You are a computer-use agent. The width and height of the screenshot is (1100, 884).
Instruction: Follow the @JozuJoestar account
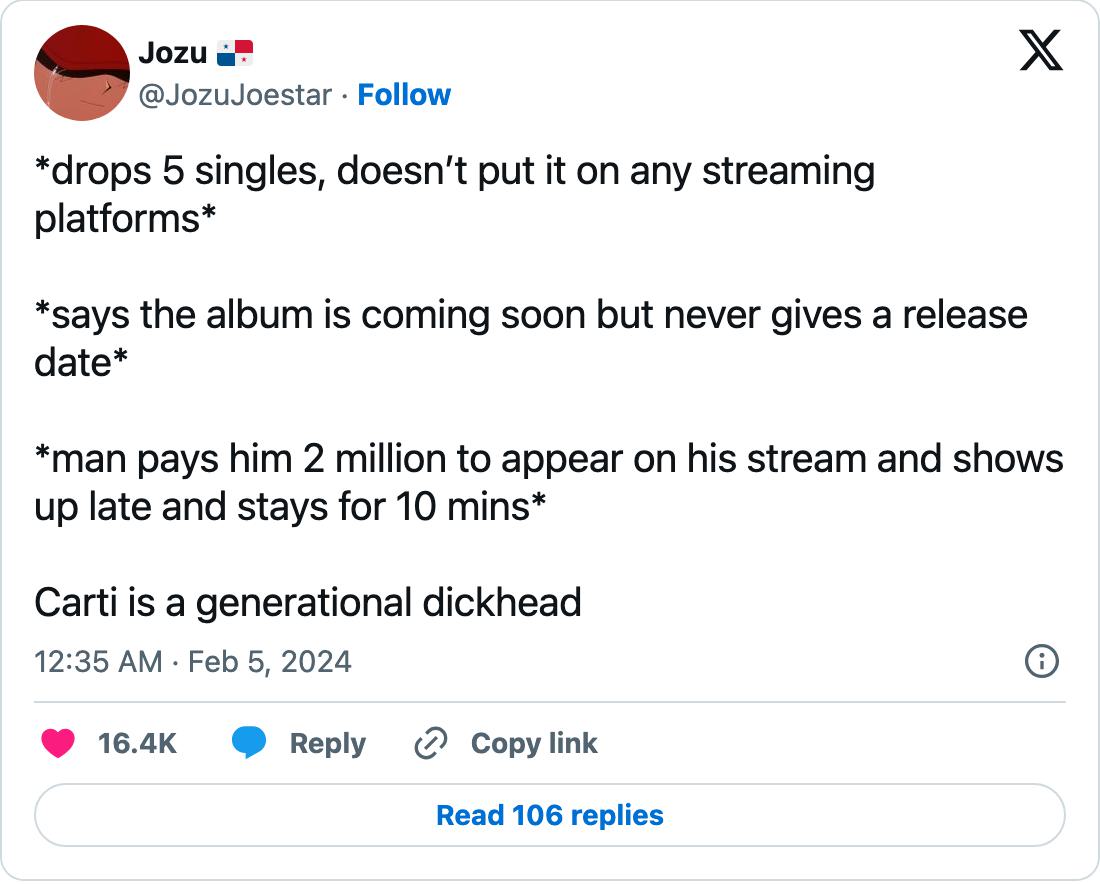coord(404,95)
